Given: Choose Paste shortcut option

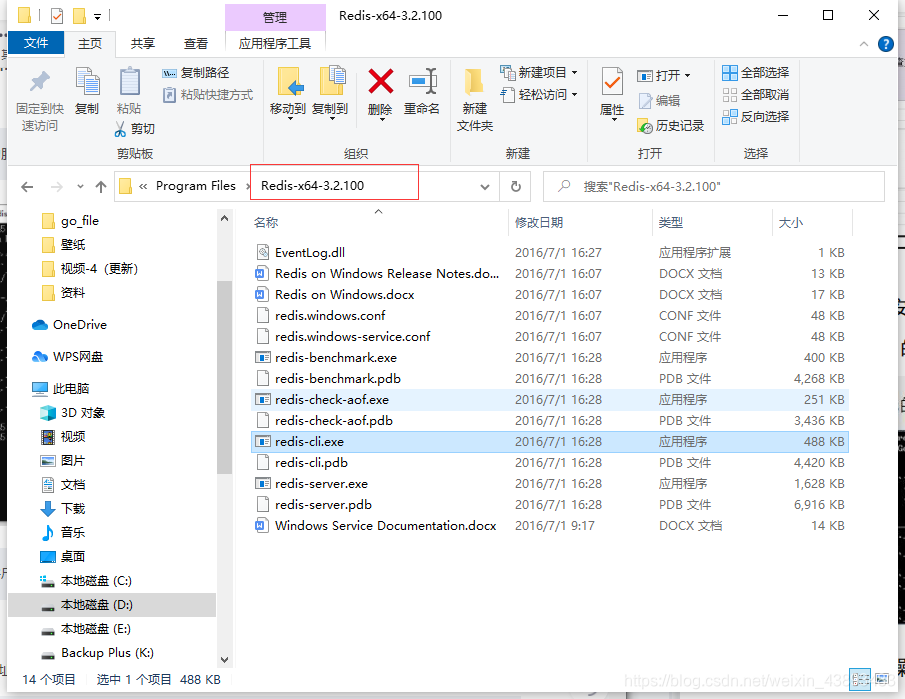Looking at the screenshot, I should pos(207,95).
